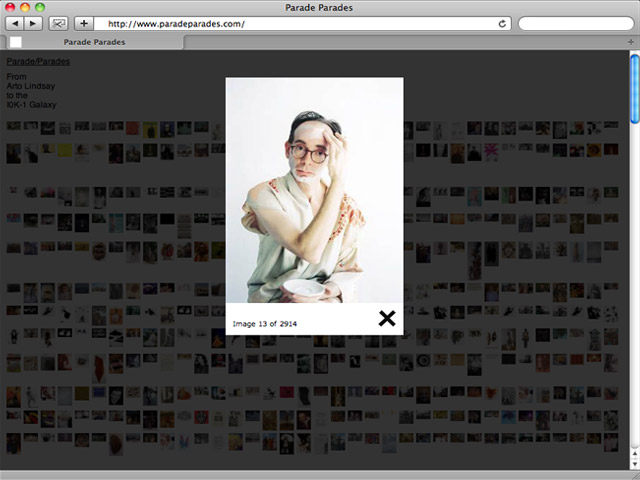Open a new tab with the plus icon
This screenshot has height=480, width=640.
tap(631, 42)
